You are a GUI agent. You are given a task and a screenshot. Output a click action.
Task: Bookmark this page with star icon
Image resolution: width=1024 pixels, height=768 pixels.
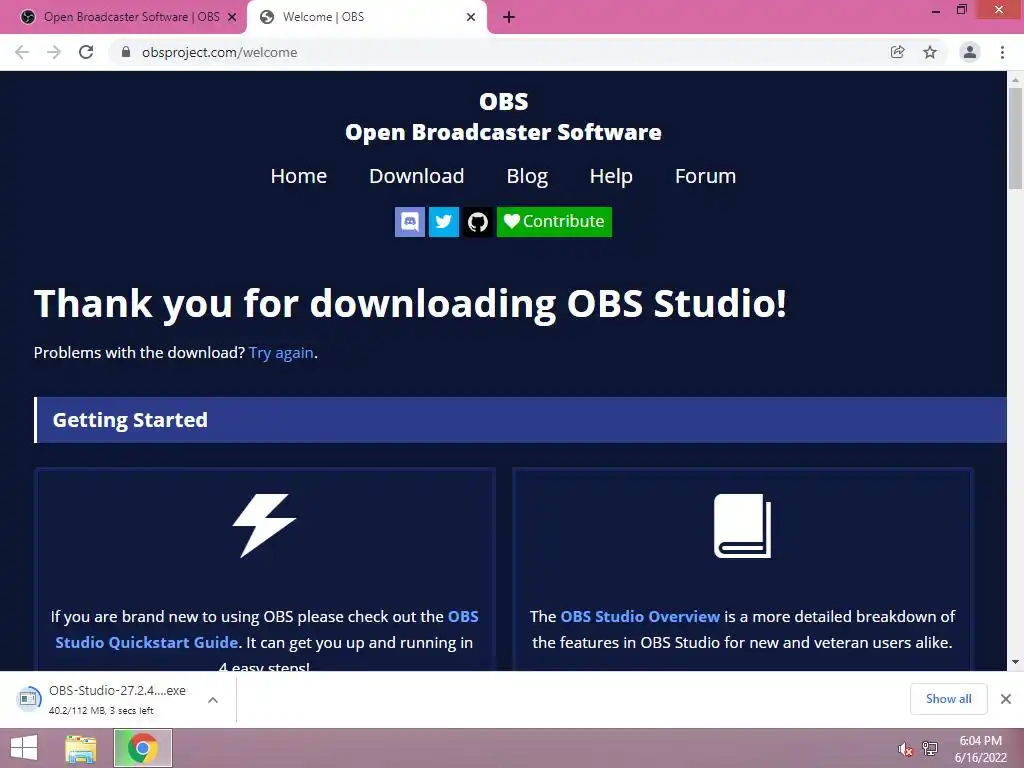[930, 52]
